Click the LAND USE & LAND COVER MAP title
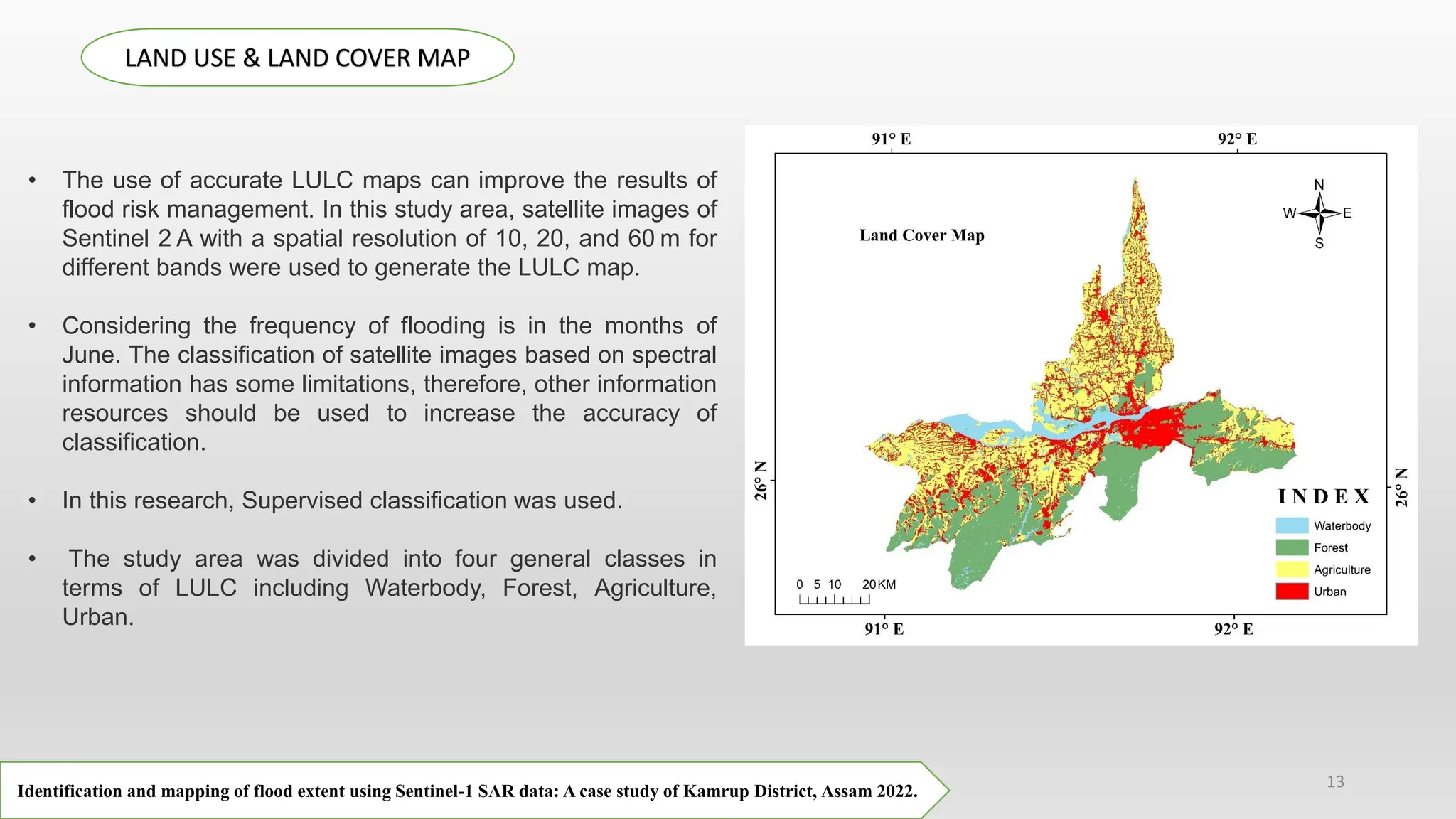The image size is (1456, 819). point(297,58)
